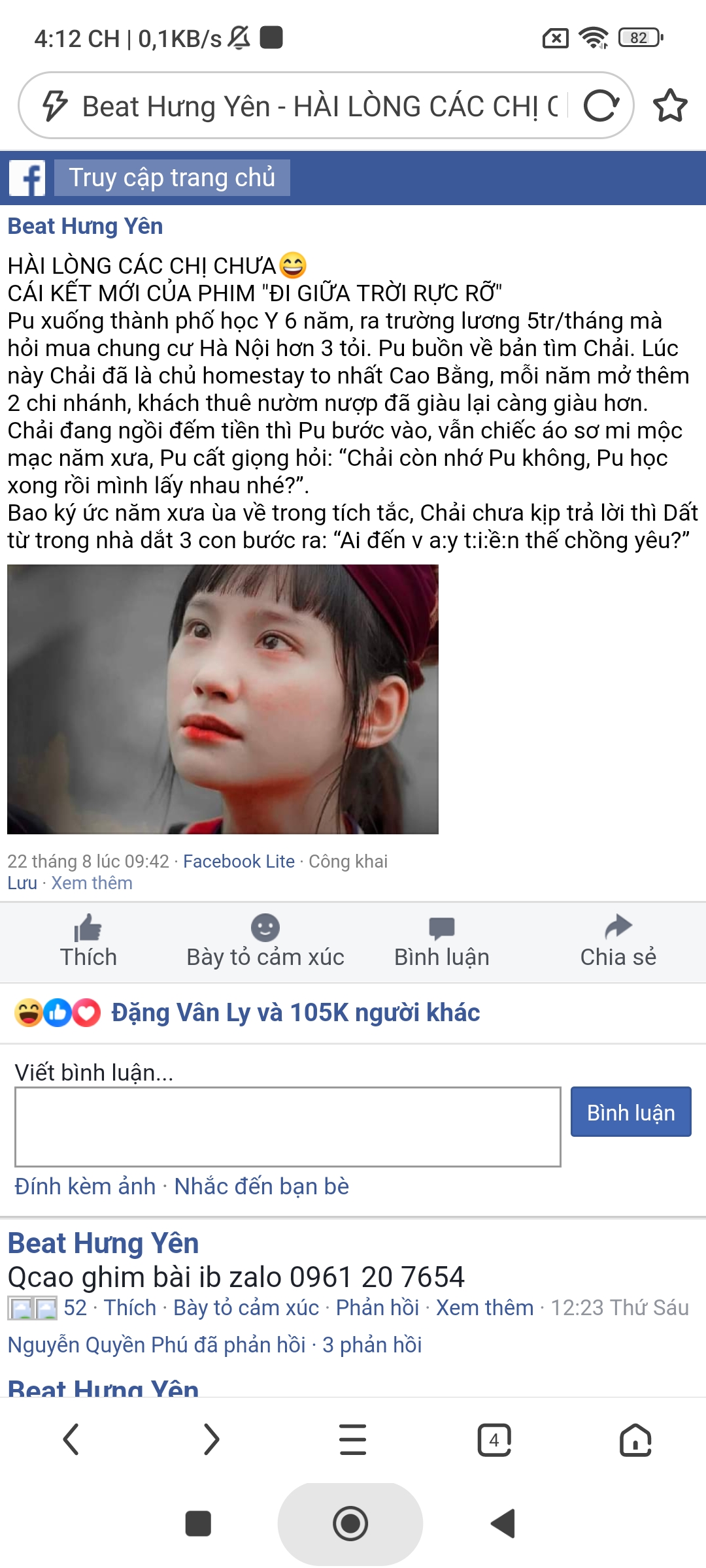Screen dimensions: 706x1568
Task: Reload the page with the refresh icon
Action: point(601,106)
